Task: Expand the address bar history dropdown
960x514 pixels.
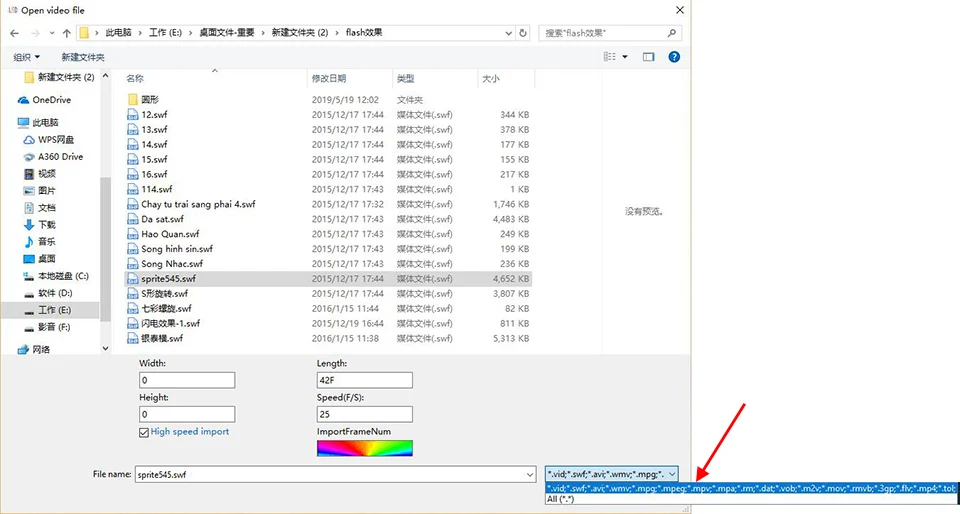Action: coord(508,33)
